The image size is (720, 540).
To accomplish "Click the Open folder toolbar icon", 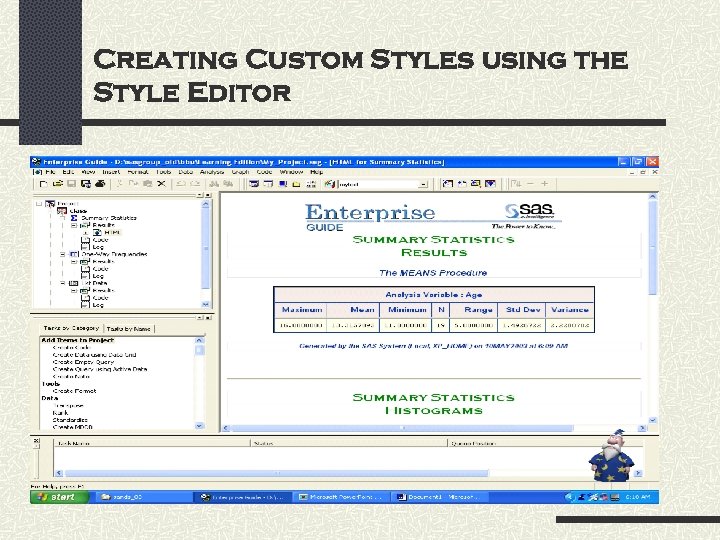I will pyautogui.click(x=57, y=184).
